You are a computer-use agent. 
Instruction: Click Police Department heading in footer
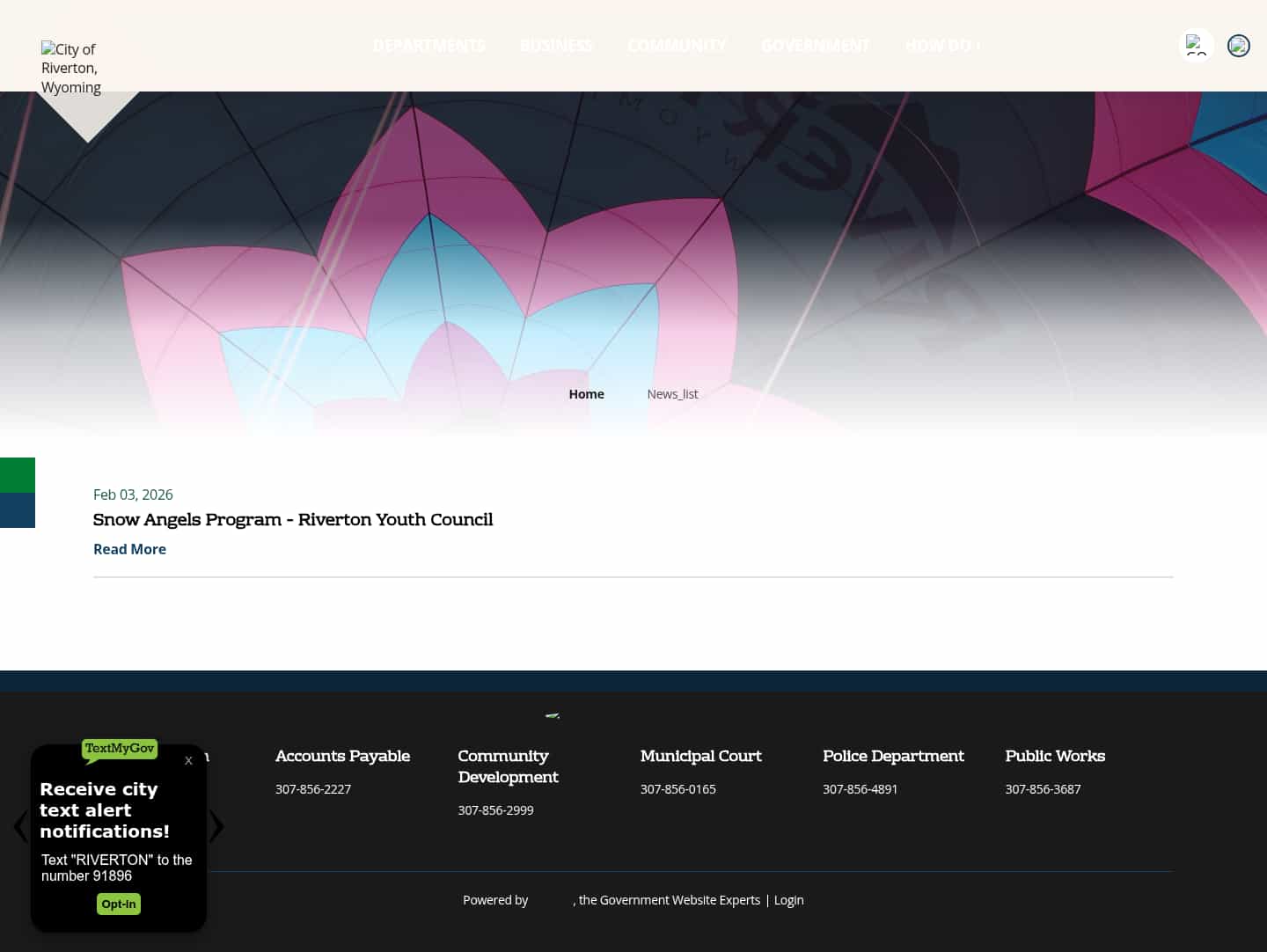coord(893,756)
